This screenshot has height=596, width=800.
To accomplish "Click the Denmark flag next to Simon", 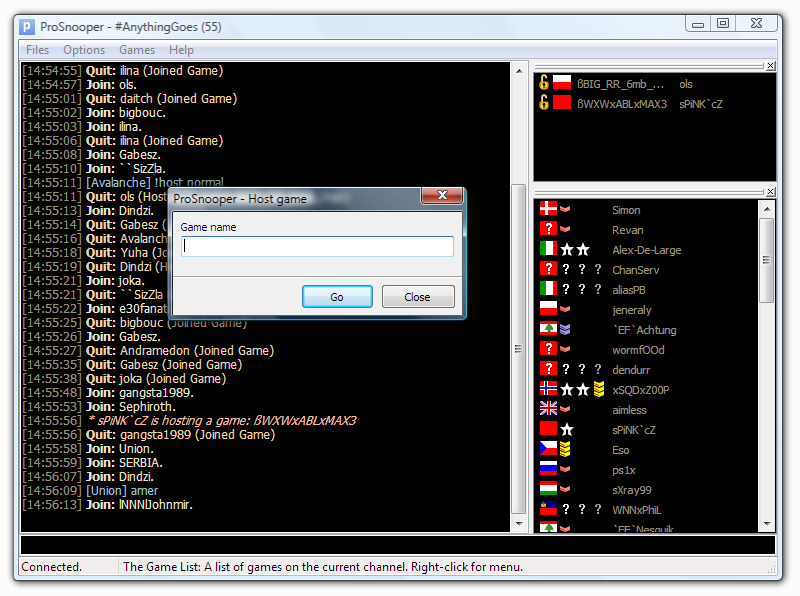I will coord(548,209).
